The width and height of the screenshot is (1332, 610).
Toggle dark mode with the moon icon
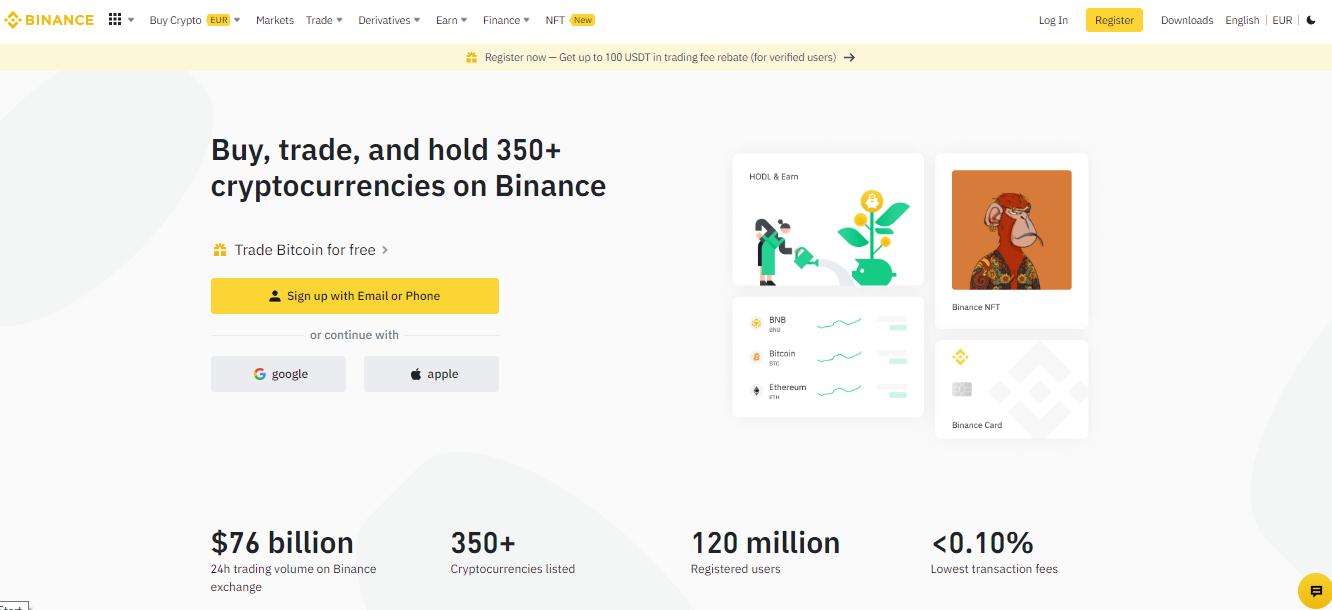point(1311,19)
